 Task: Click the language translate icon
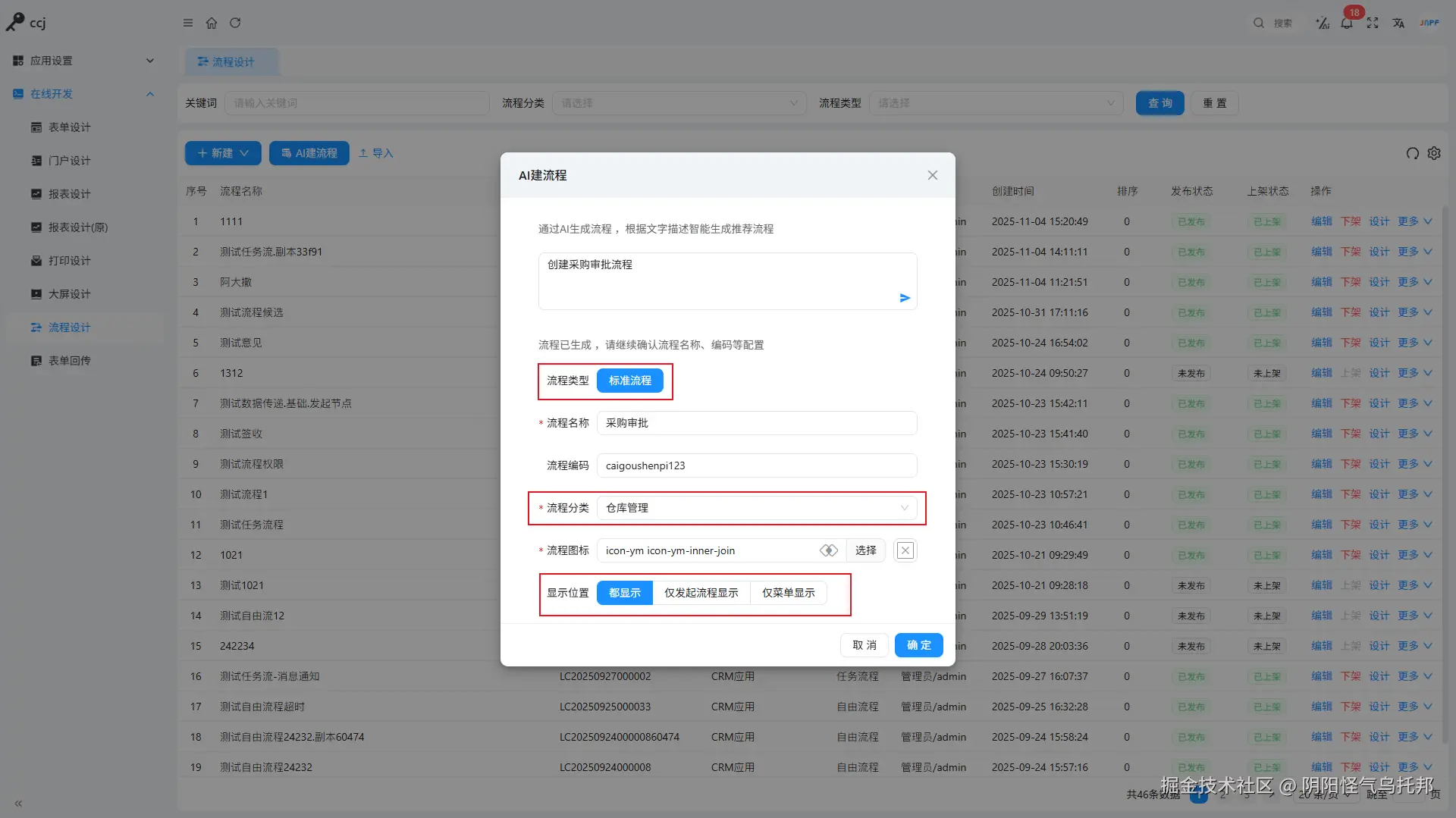(1398, 23)
